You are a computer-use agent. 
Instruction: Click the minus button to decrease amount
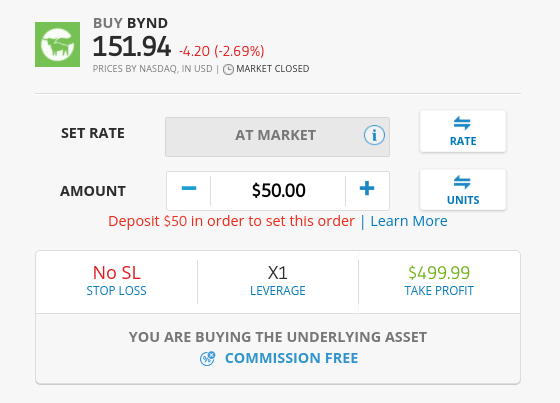(x=189, y=188)
